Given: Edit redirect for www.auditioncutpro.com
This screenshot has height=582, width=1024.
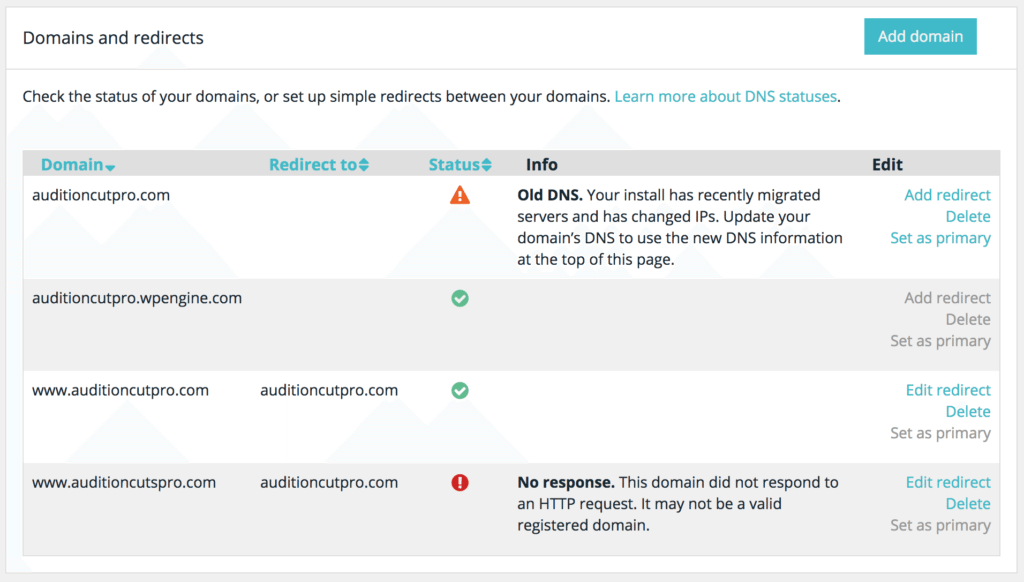Looking at the screenshot, I should 948,390.
